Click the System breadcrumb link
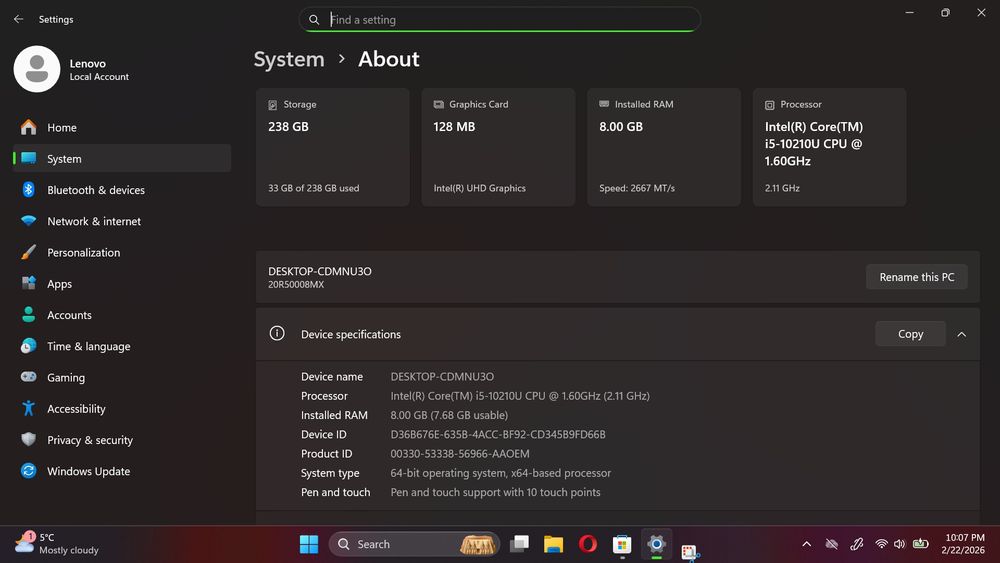1000x563 pixels. click(289, 59)
